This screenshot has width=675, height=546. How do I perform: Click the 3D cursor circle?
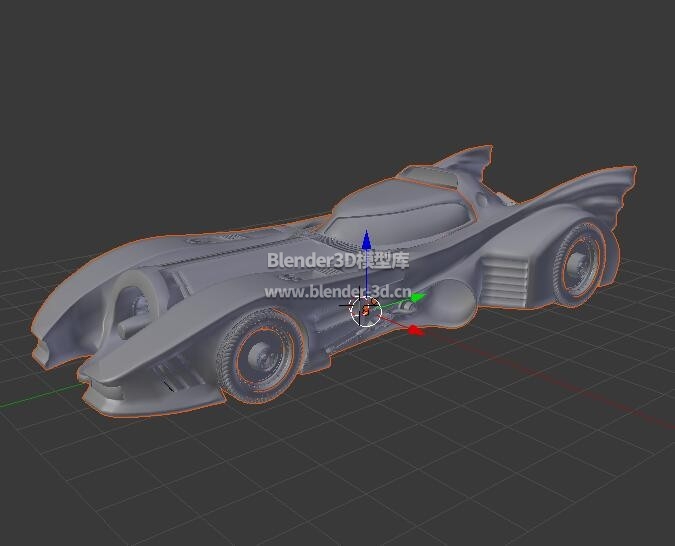(x=366, y=311)
